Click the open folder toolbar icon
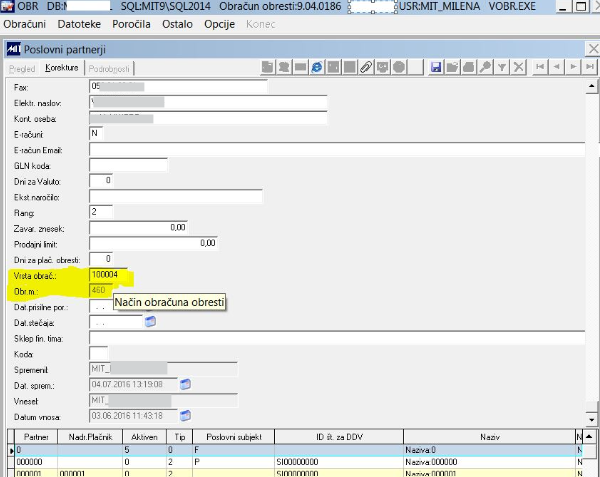The width and height of the screenshot is (600, 477). (x=452, y=67)
